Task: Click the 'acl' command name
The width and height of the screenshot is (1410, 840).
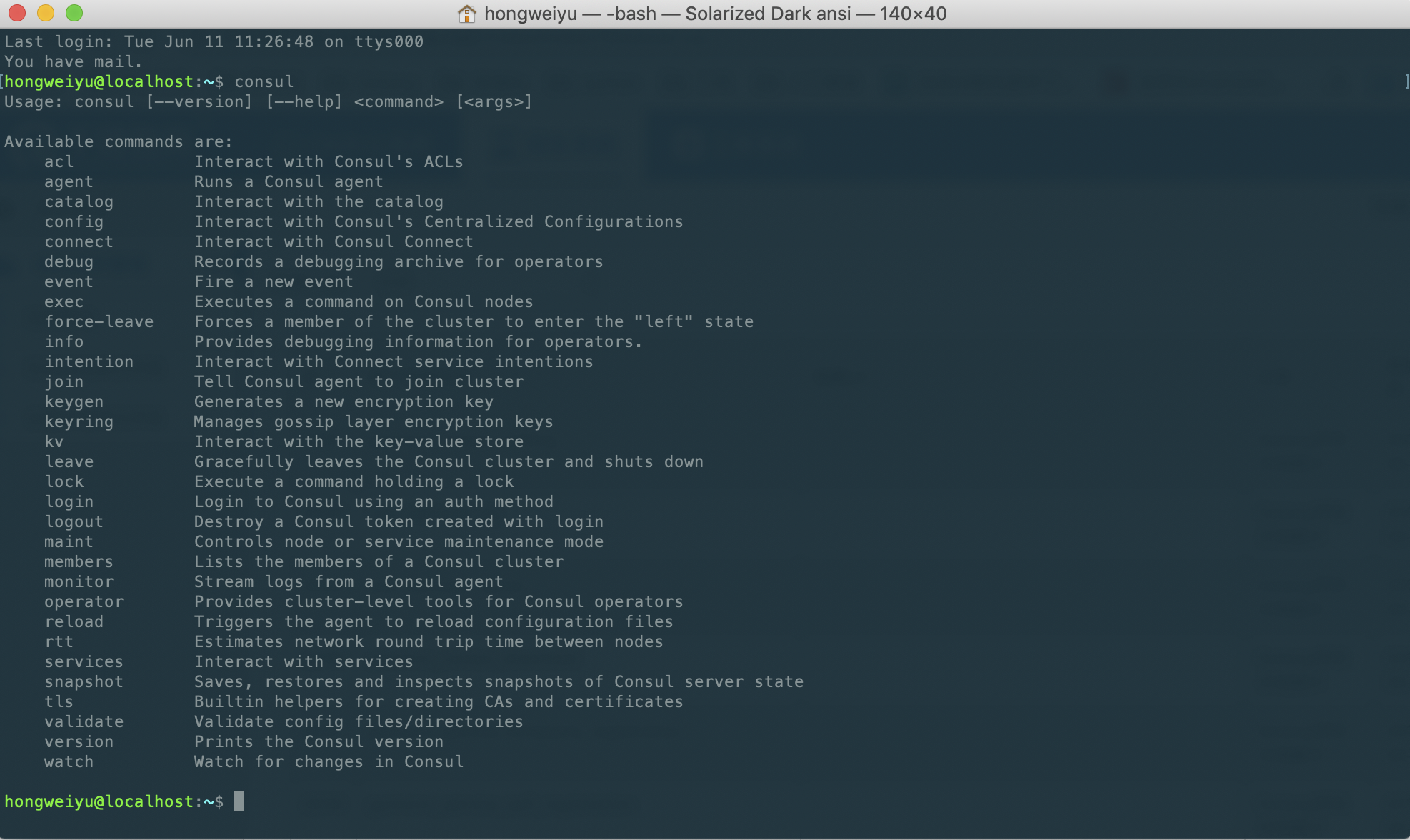Action: point(59,161)
